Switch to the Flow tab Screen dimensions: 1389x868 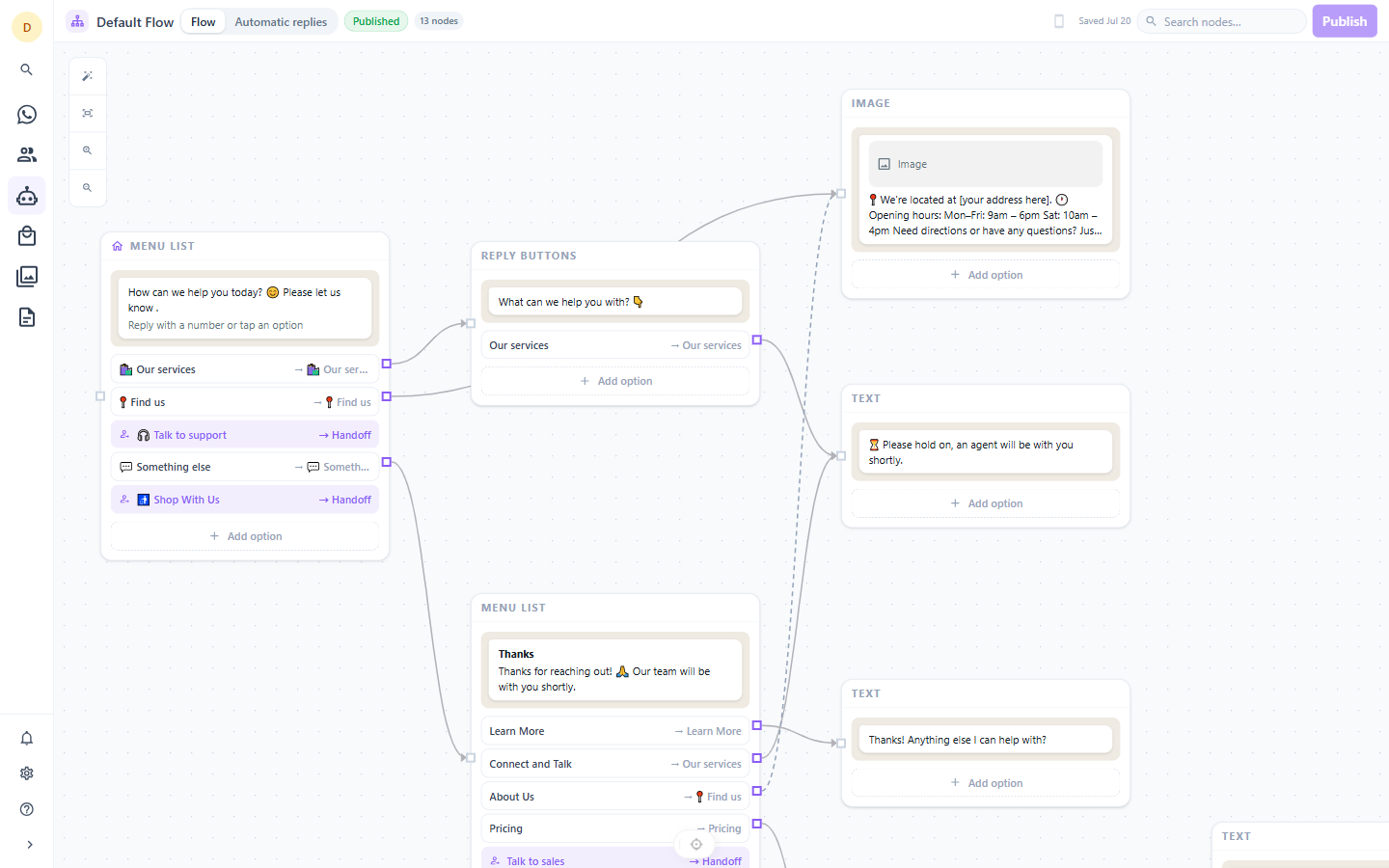[204, 21]
